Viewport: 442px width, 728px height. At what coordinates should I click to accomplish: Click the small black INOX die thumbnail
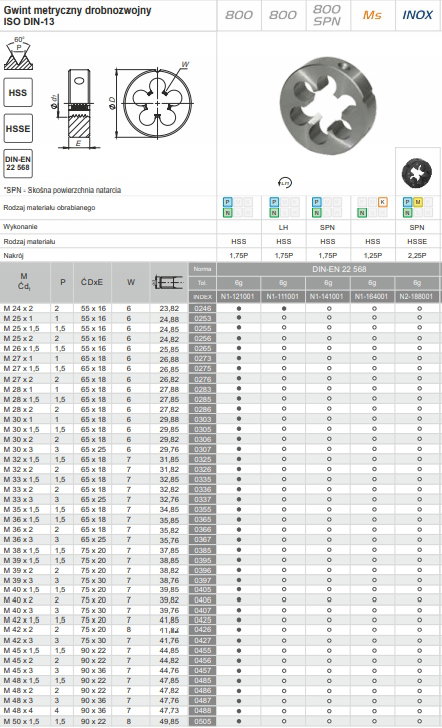[416, 173]
